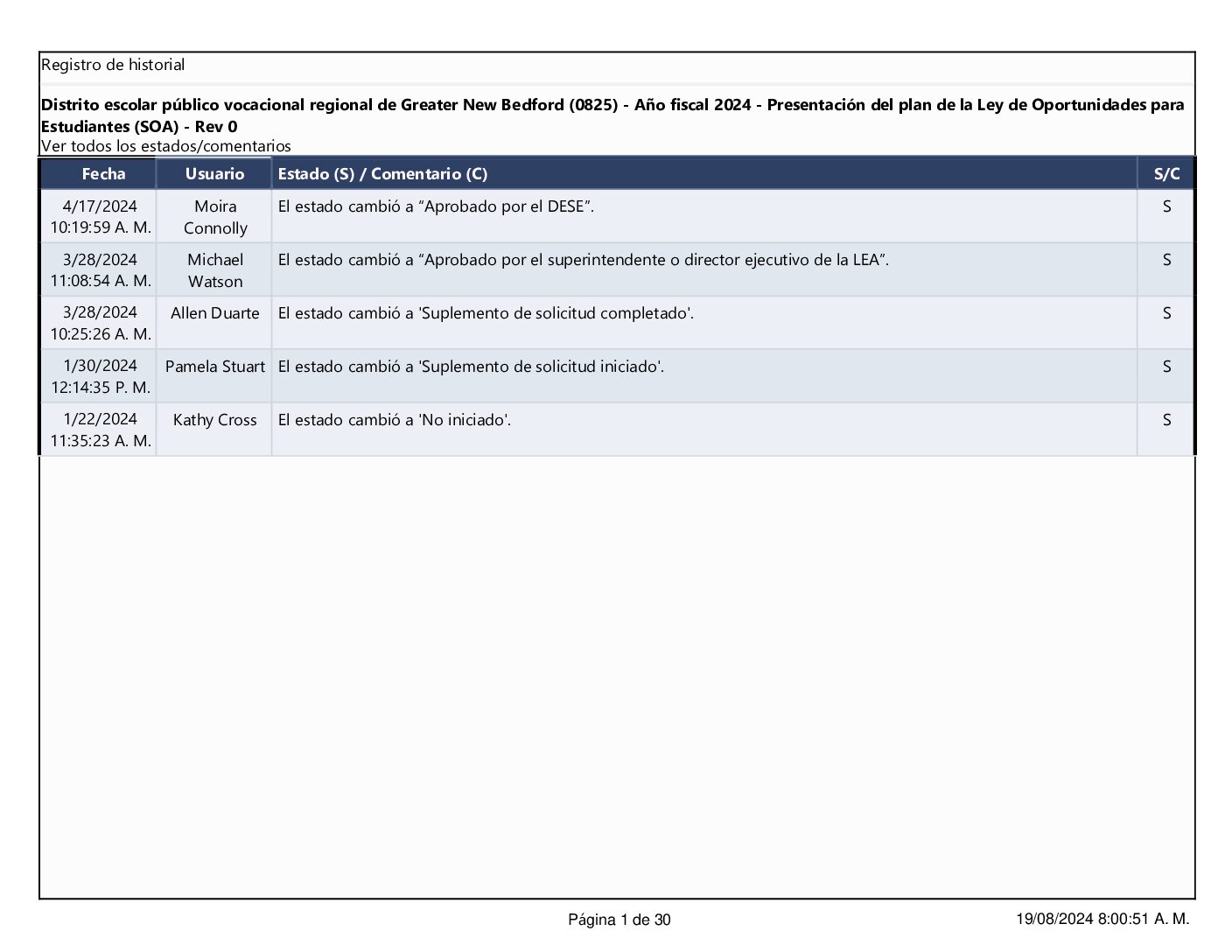The image size is (1232, 952).
Task: Select the 'Aprobado por el DESE' status entry
Action: coord(436,206)
